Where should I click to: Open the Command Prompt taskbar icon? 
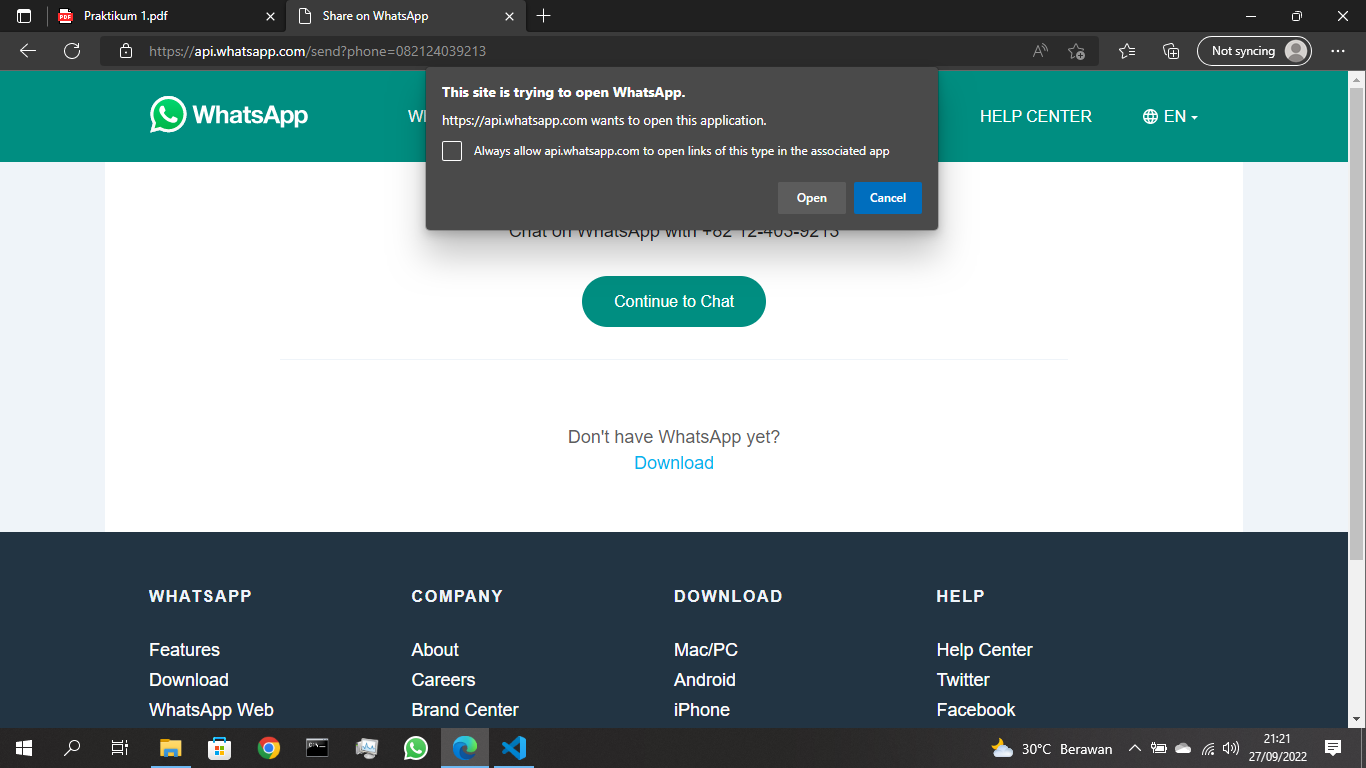coord(317,748)
